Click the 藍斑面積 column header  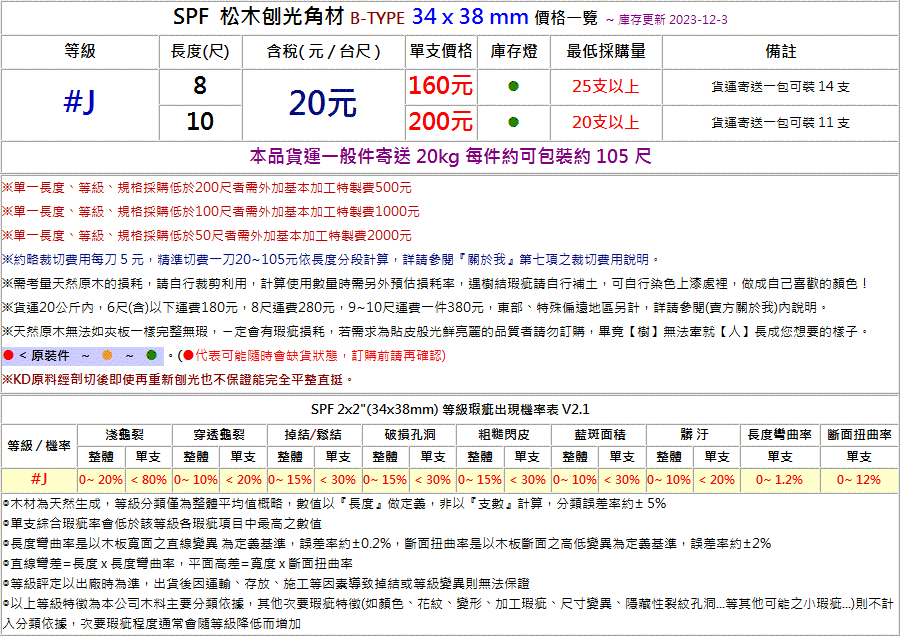click(599, 435)
